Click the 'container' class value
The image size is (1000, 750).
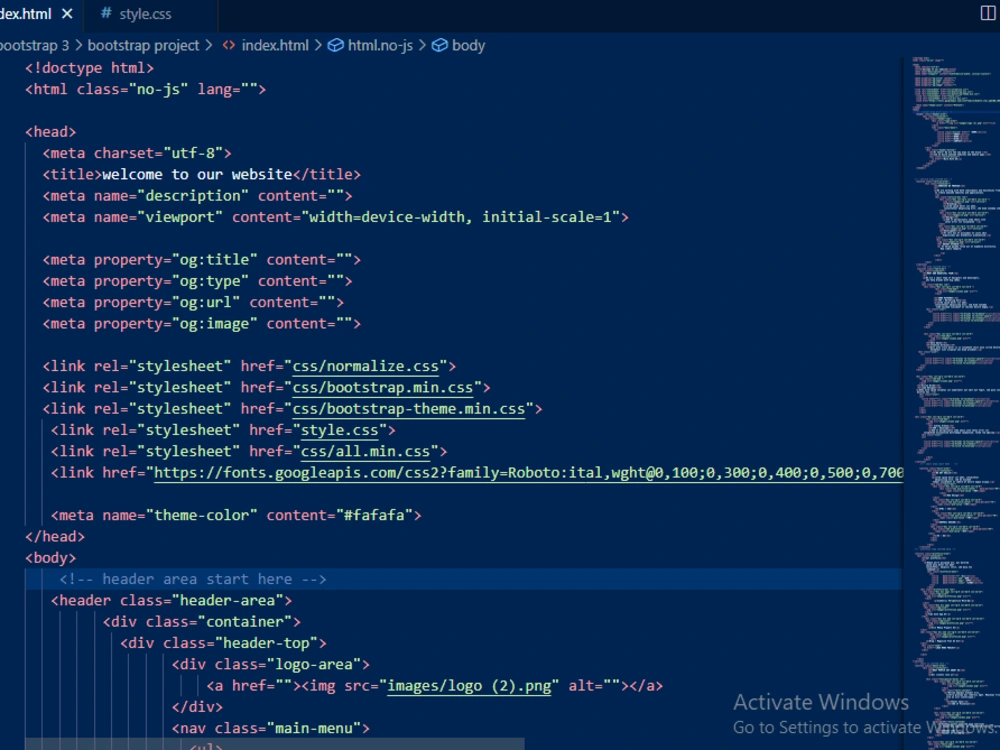pos(244,622)
